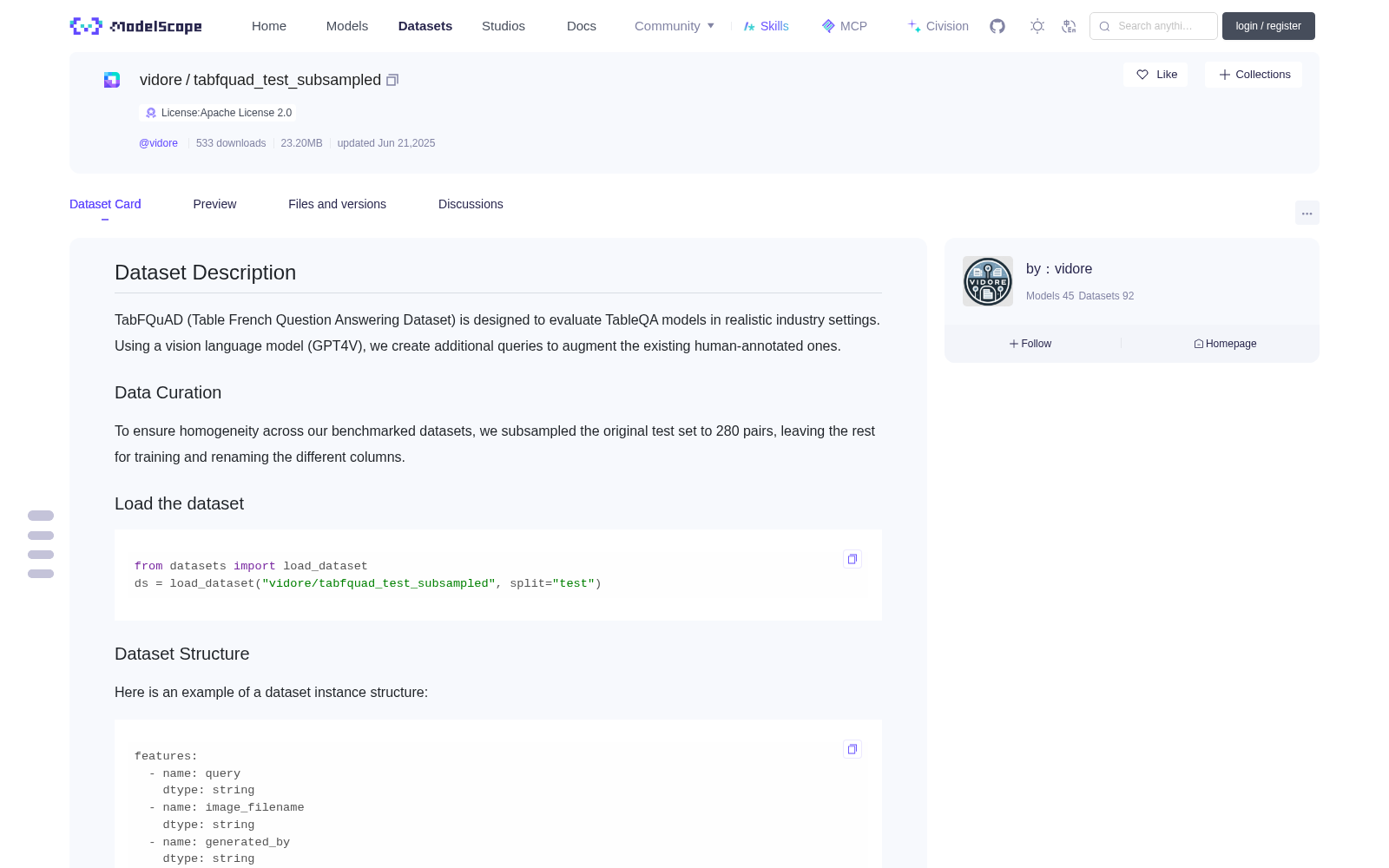
Task: Switch language with the translate icon
Action: (x=1069, y=26)
